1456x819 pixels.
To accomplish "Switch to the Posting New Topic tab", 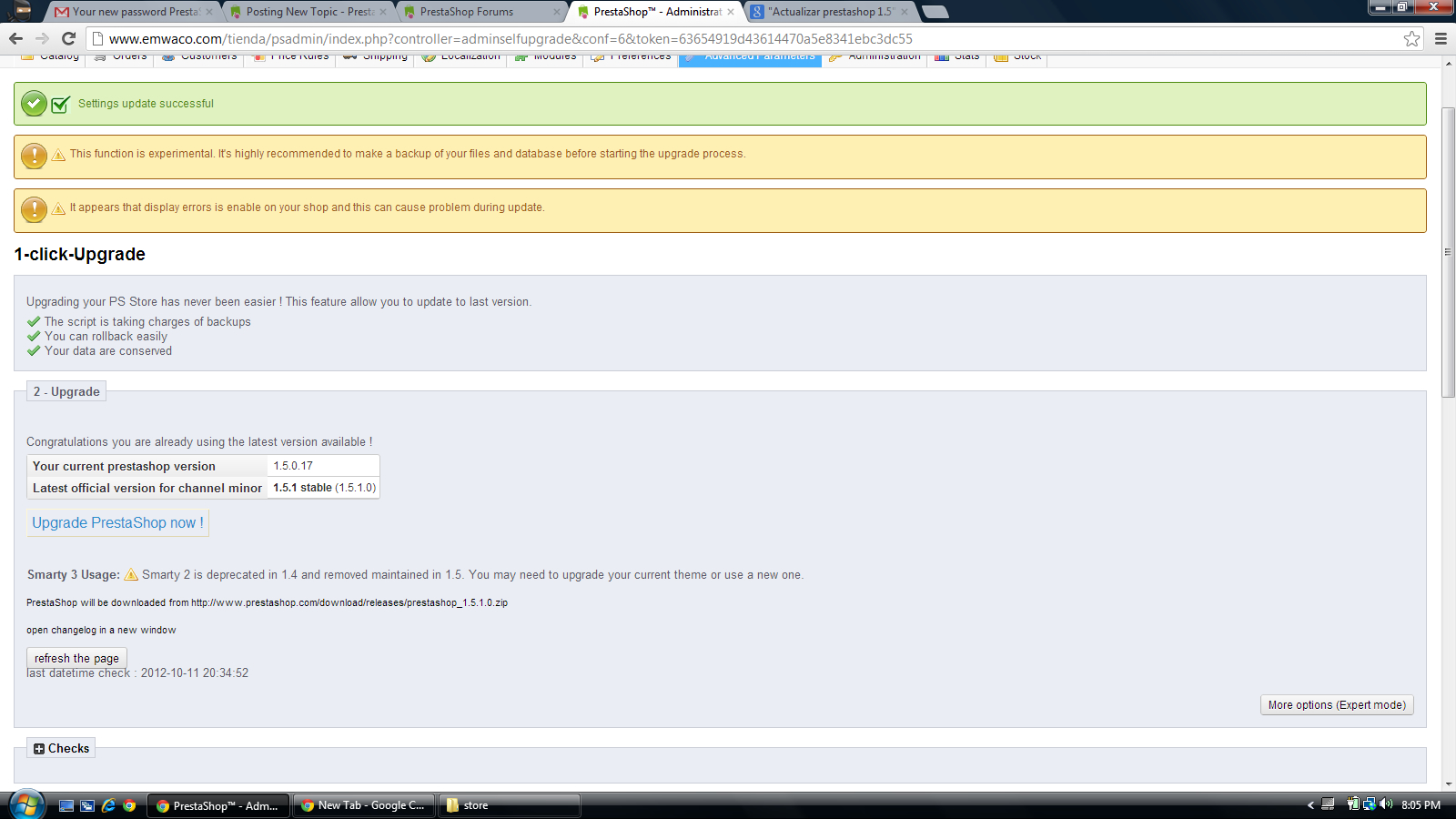I will 308,12.
